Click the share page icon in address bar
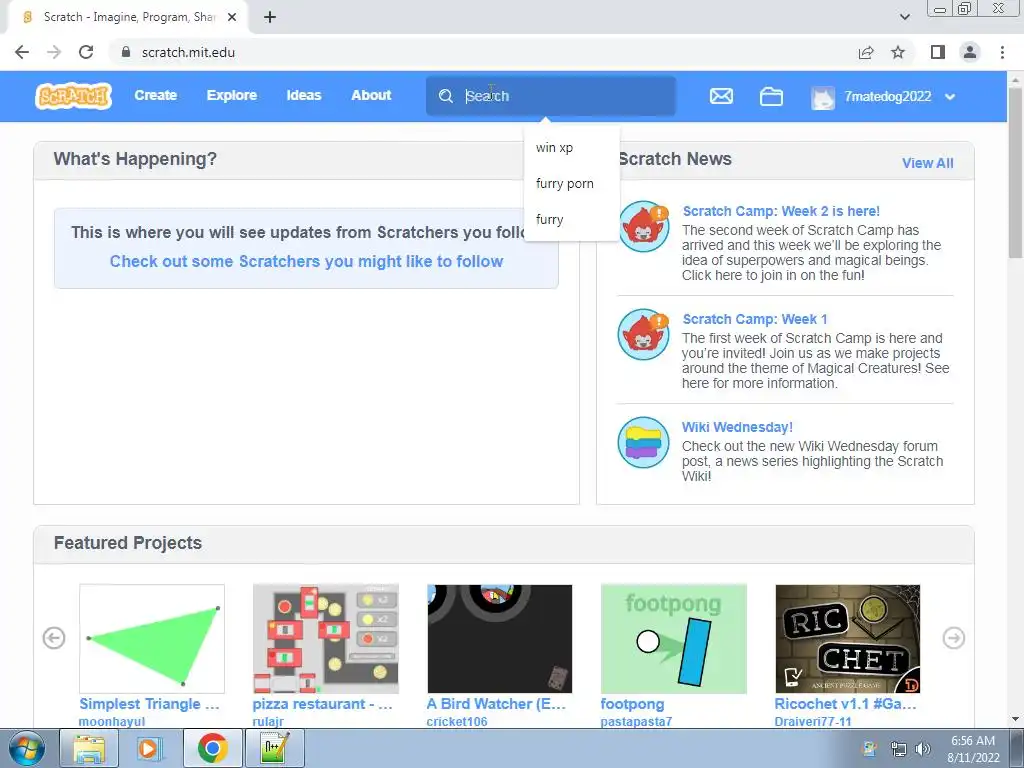This screenshot has width=1024, height=768. [x=866, y=52]
